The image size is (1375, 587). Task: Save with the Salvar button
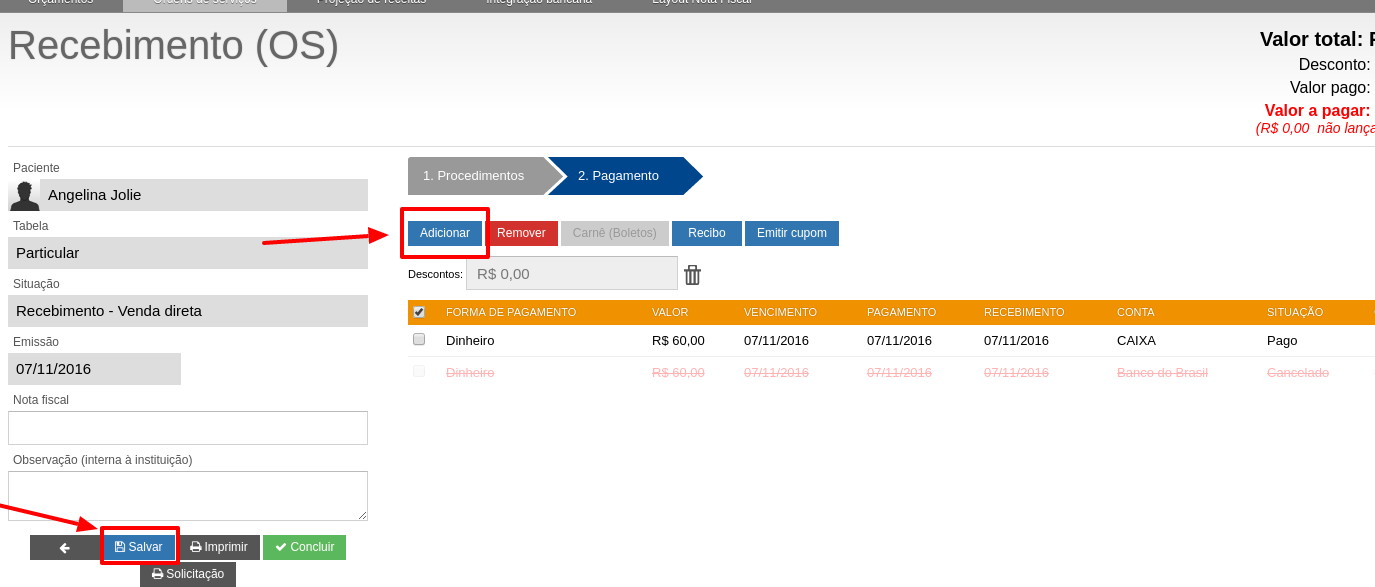click(x=139, y=547)
